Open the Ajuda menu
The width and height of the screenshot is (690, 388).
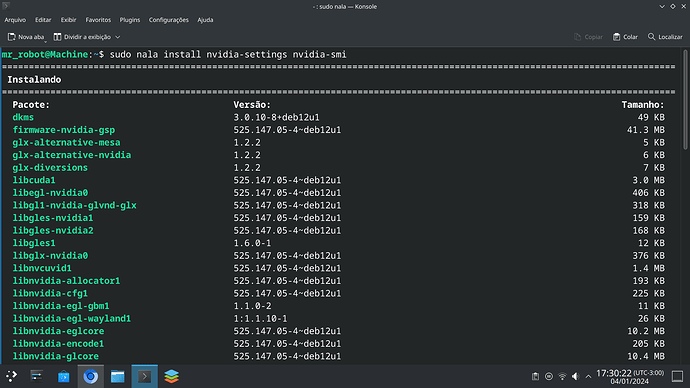tap(205, 20)
